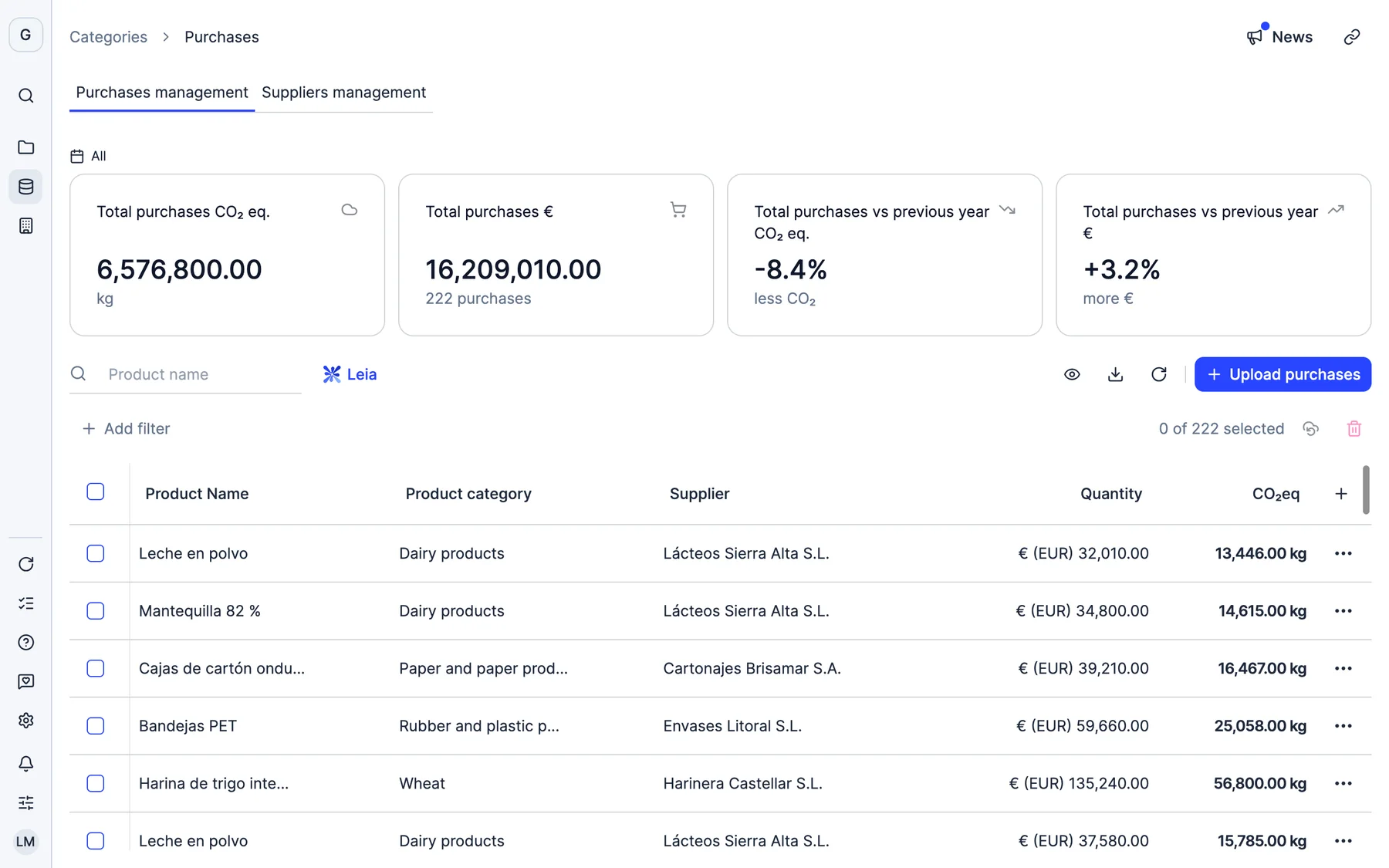Viewport: 1389px width, 868px height.
Task: Click the download icon in table toolbar
Action: coord(1115,374)
